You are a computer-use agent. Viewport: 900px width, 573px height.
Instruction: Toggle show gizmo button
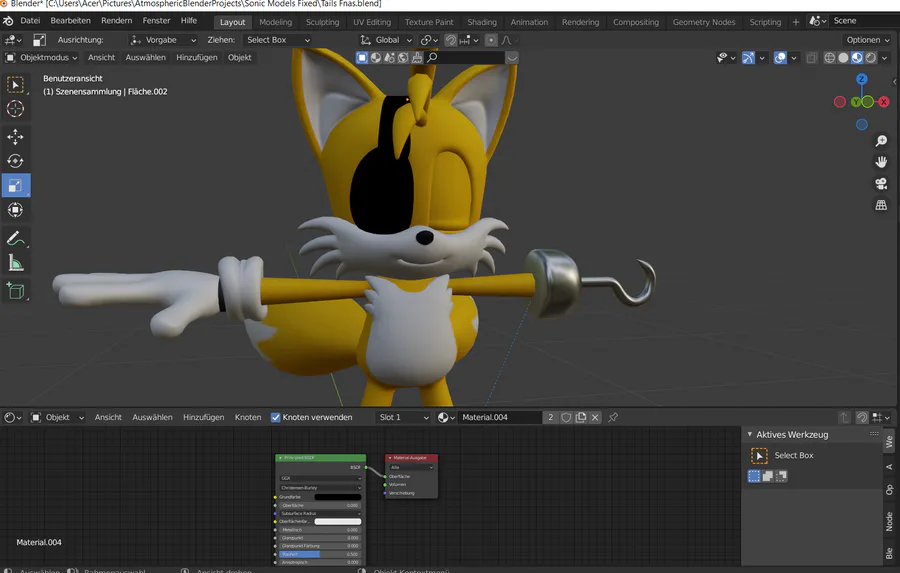748,57
